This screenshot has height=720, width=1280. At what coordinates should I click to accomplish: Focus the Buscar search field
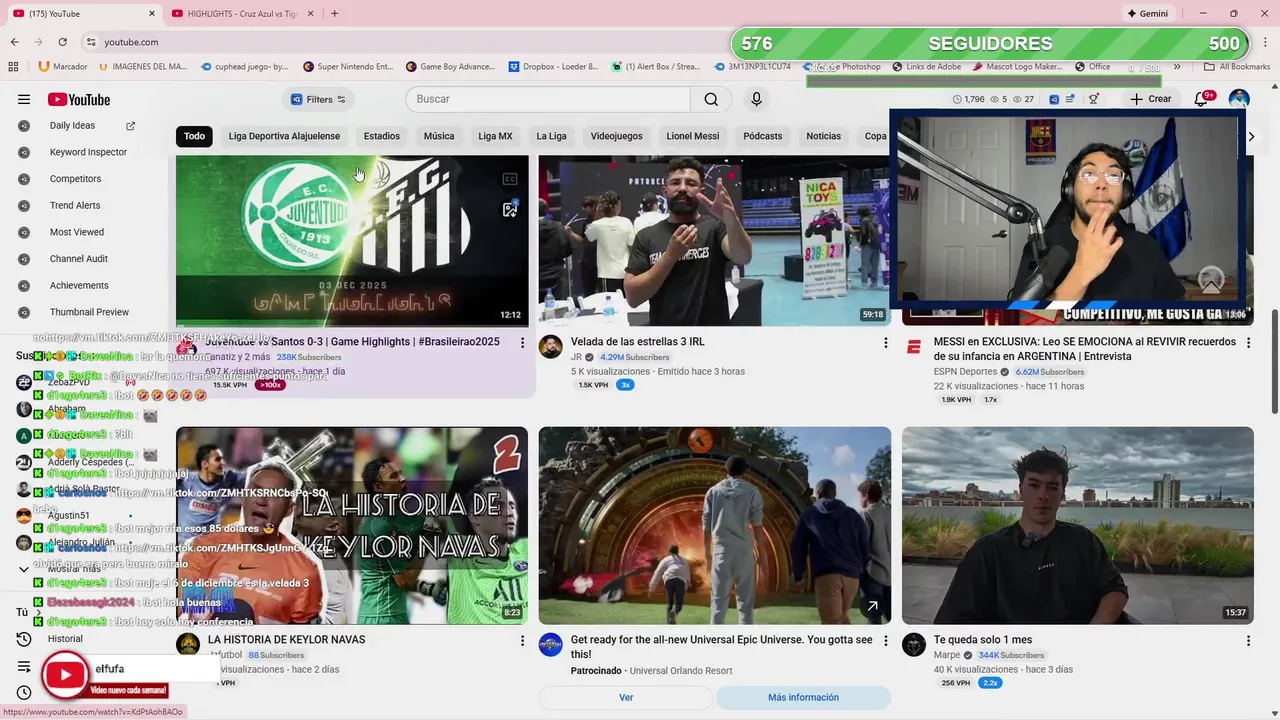pos(548,99)
